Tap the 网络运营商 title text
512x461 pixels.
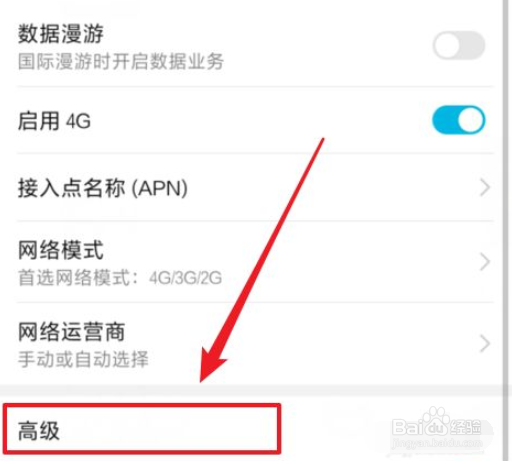tap(71, 332)
